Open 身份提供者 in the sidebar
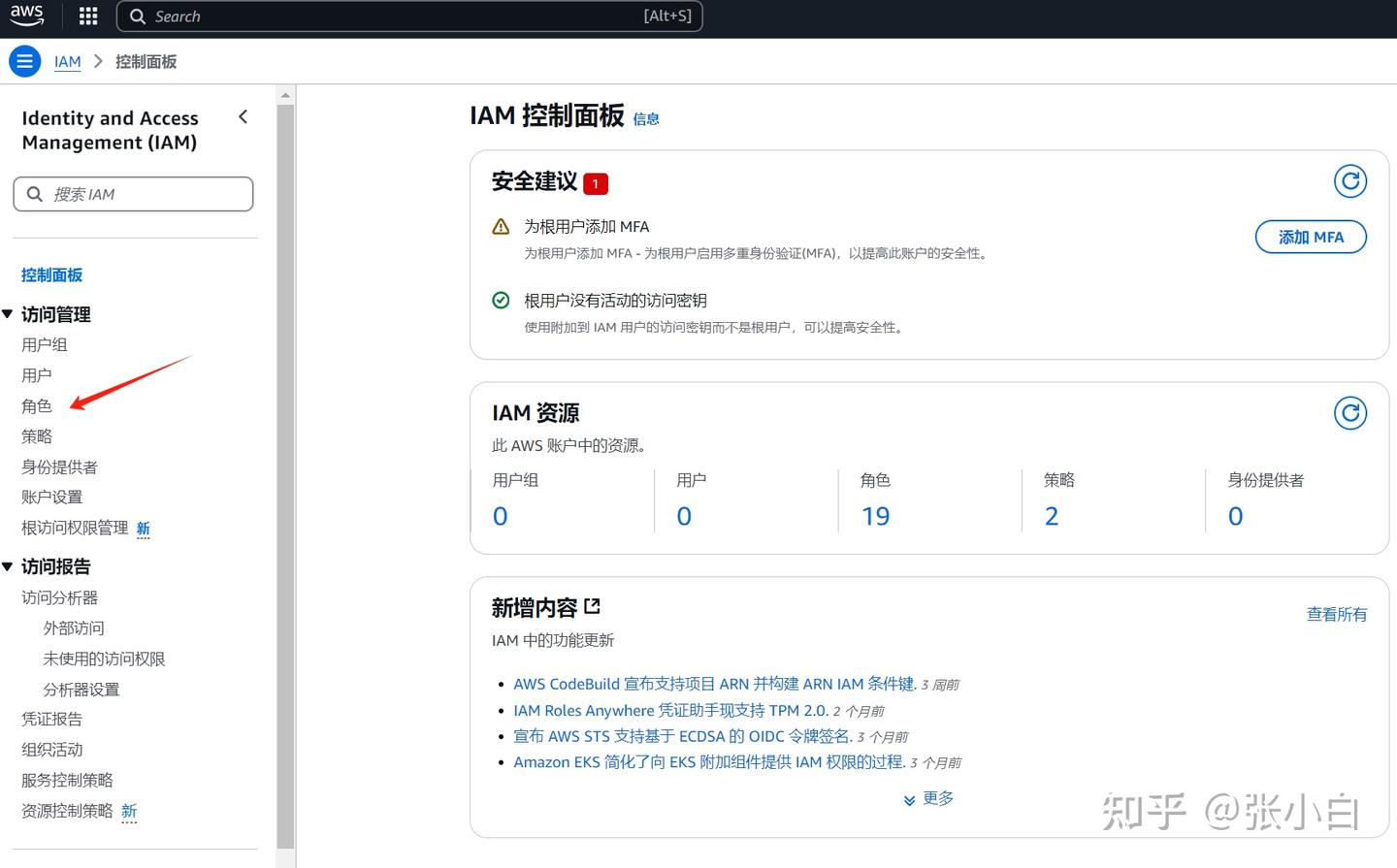1397x868 pixels. point(60,467)
